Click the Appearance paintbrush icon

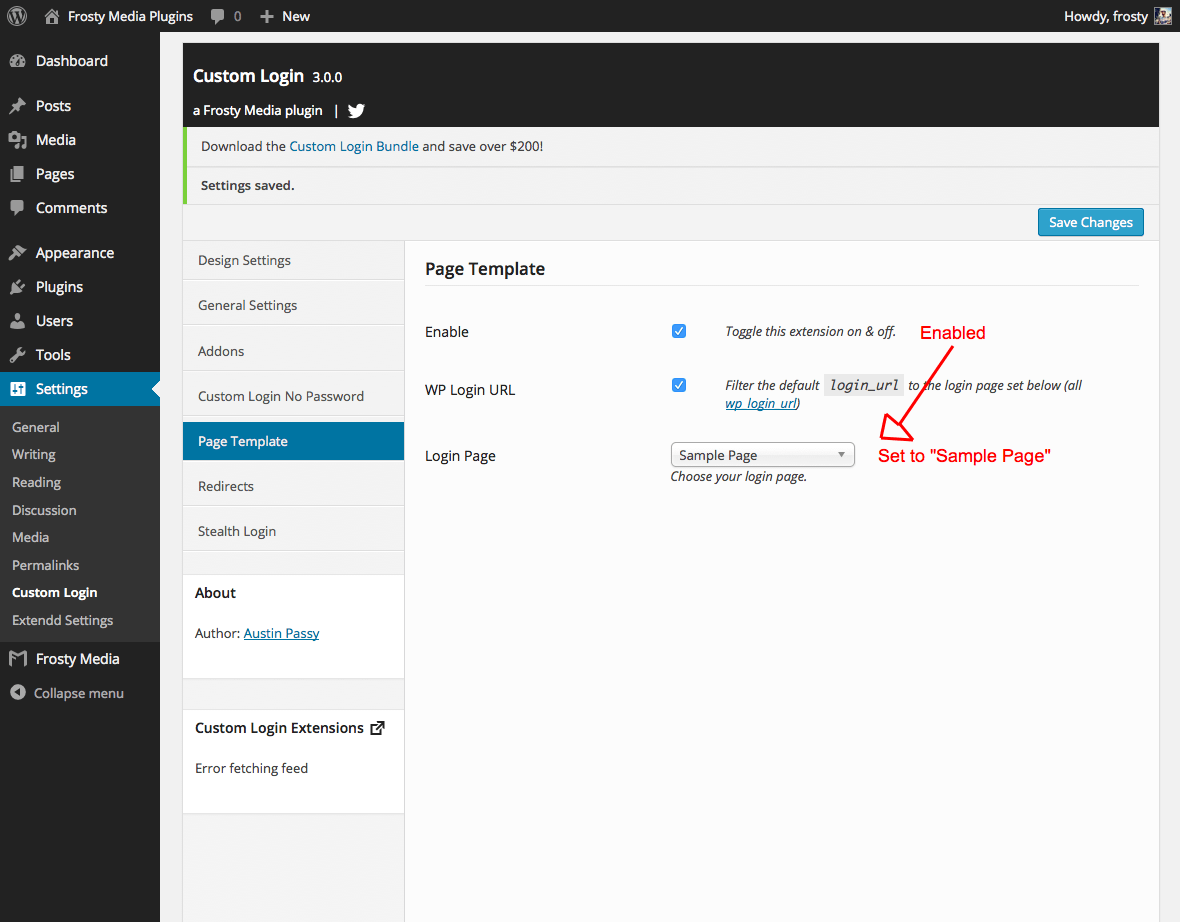tap(17, 253)
